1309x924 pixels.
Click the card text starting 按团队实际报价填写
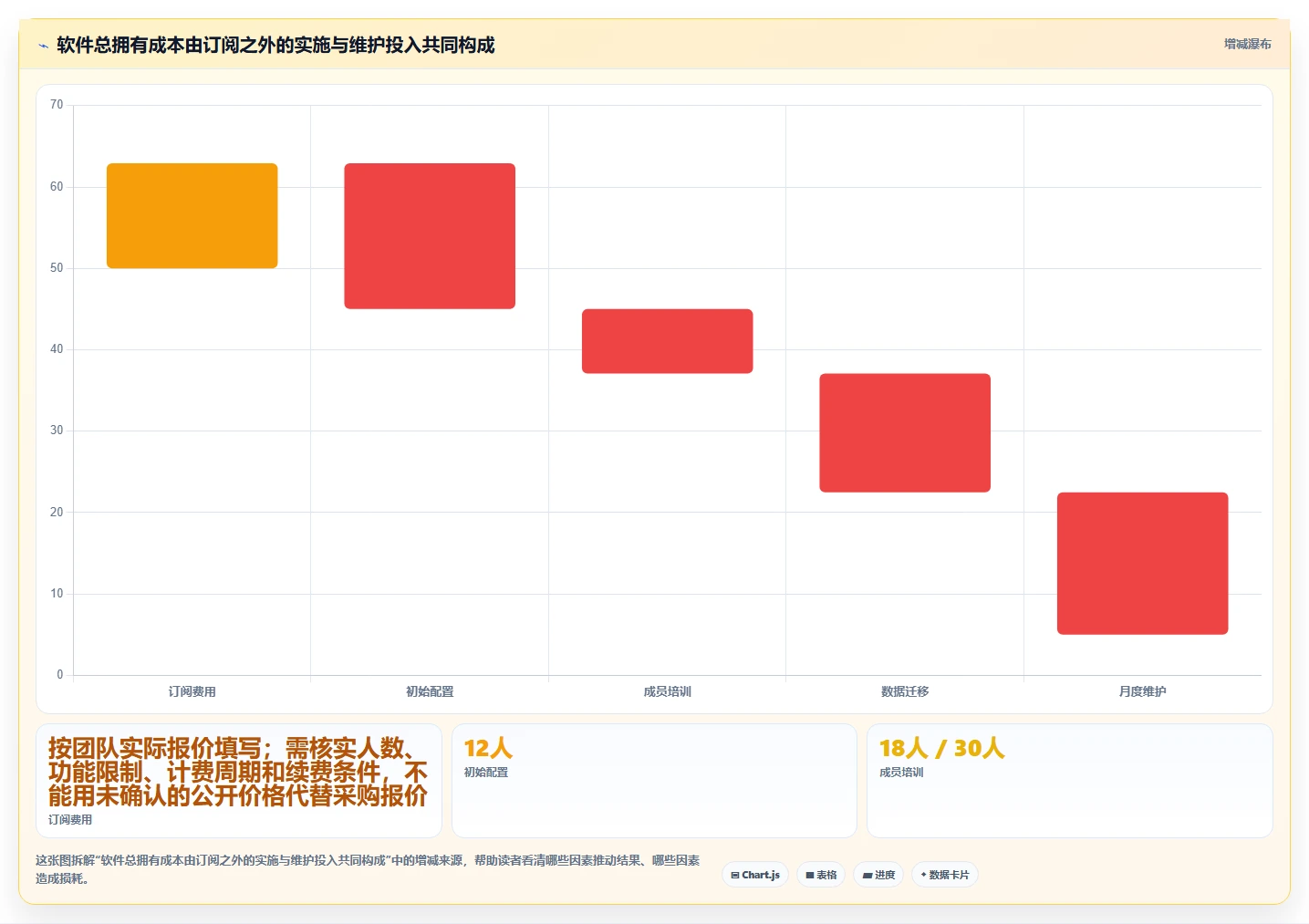pos(238,772)
